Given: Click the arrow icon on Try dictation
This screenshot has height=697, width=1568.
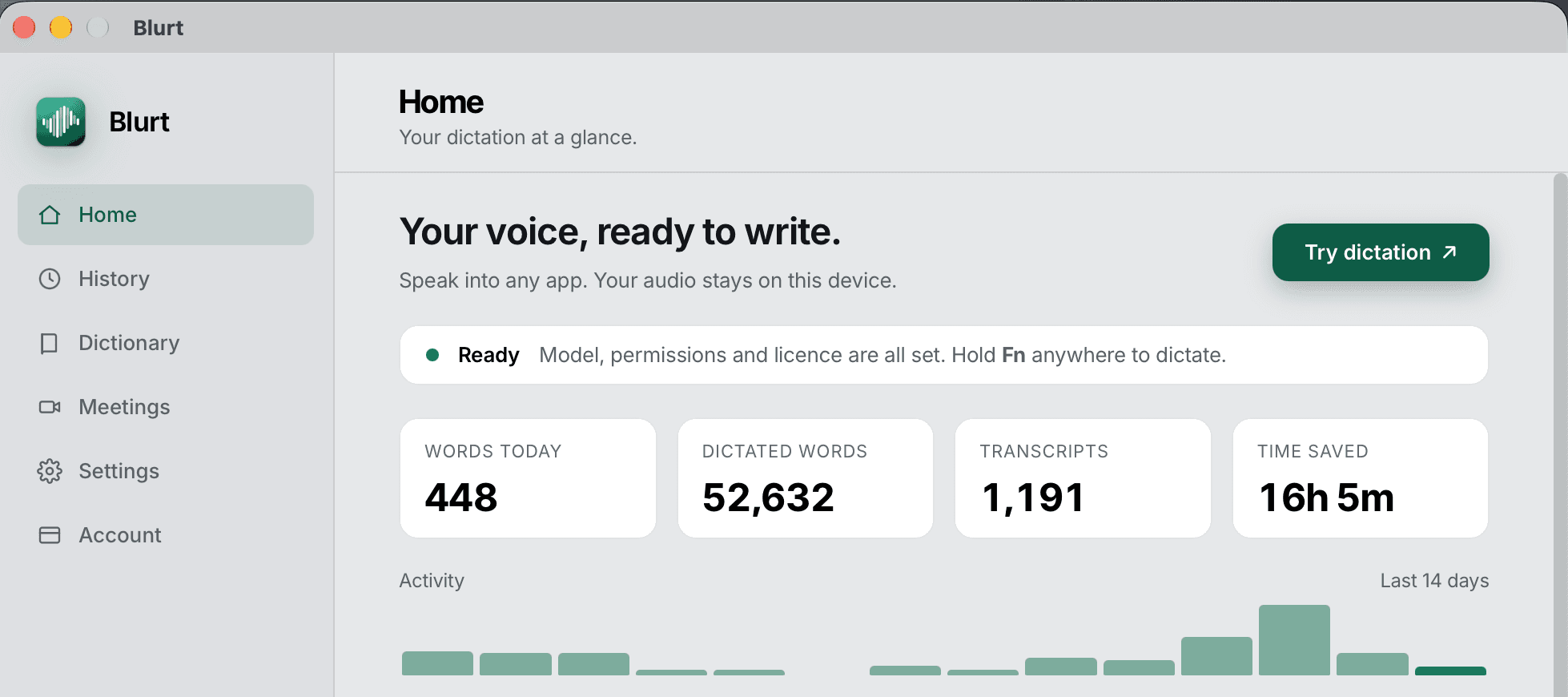Looking at the screenshot, I should click(1449, 252).
